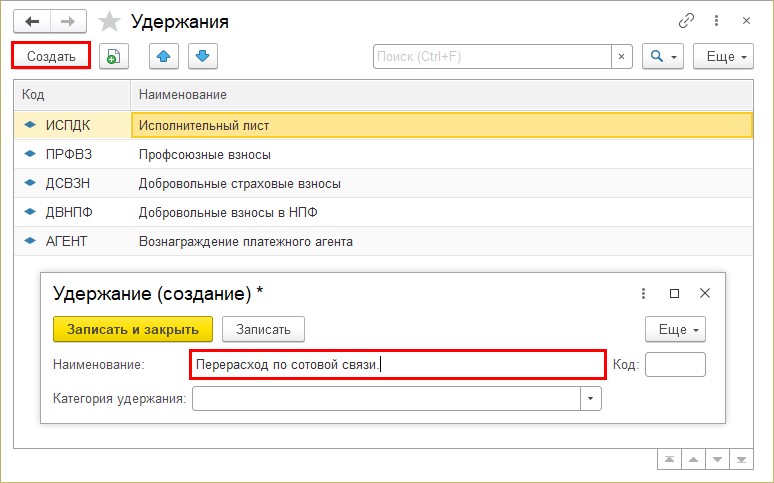Click the back navigation arrow

(x=32, y=22)
